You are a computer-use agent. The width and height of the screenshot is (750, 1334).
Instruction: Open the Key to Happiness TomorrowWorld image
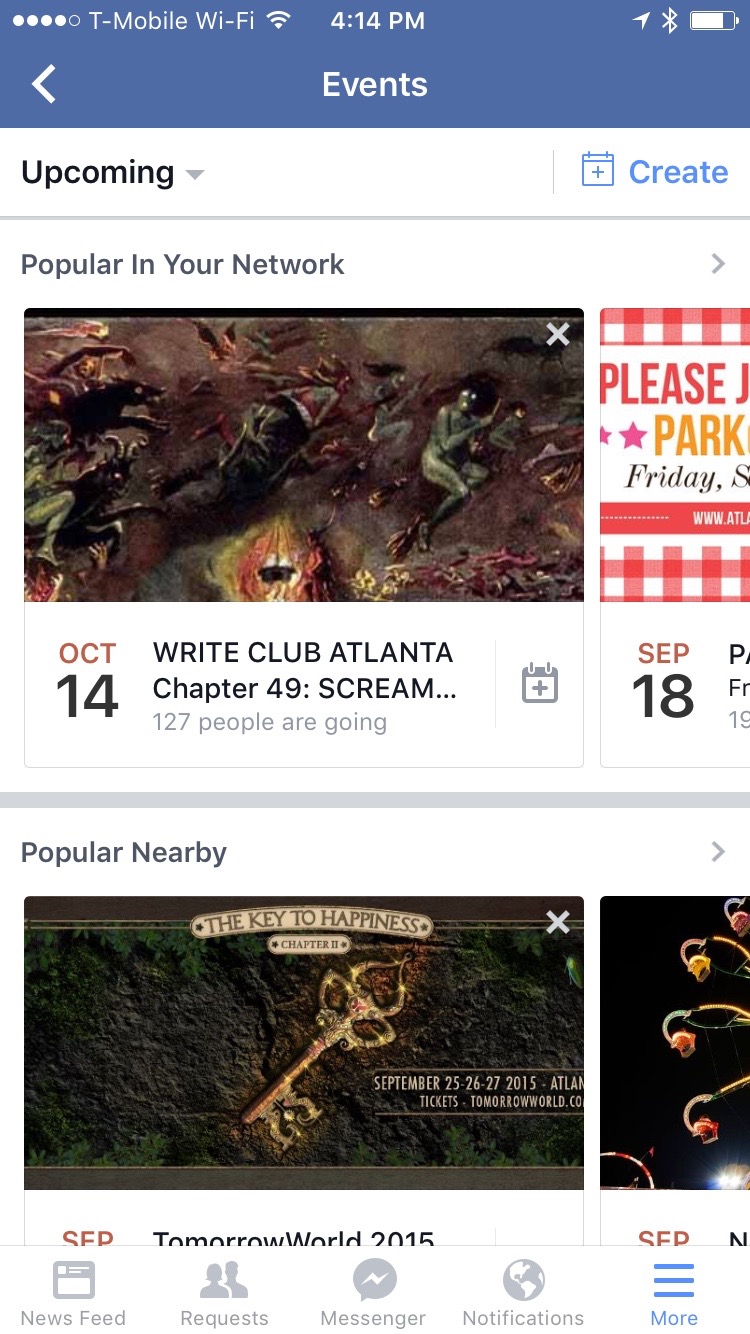tap(304, 1042)
